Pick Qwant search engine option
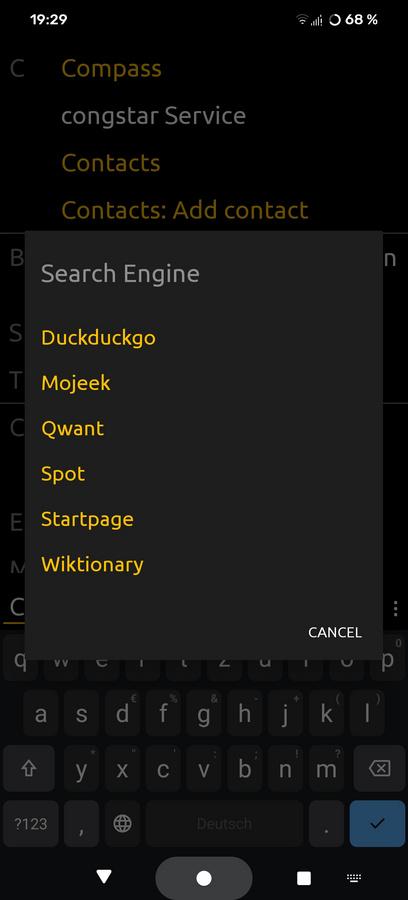 tap(72, 428)
